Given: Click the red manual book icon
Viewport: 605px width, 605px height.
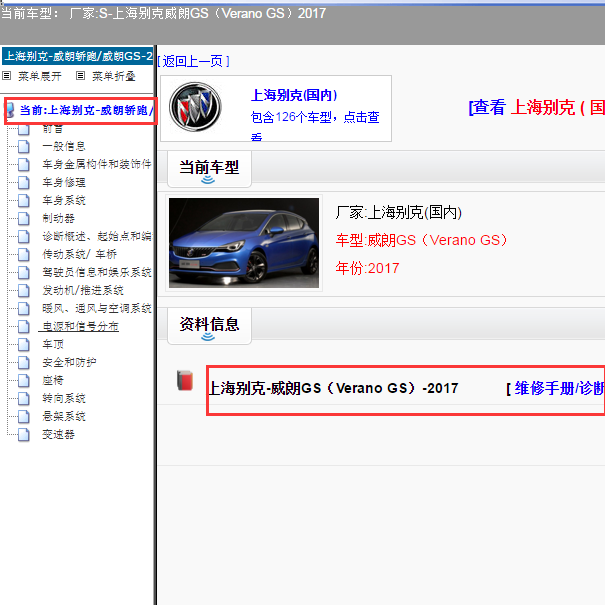Looking at the screenshot, I should coord(185,380).
